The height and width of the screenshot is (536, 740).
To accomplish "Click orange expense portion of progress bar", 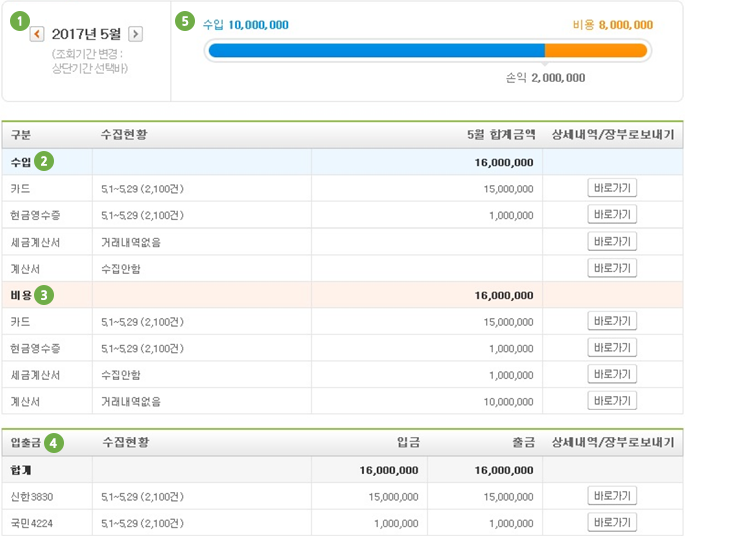I will coord(596,50).
